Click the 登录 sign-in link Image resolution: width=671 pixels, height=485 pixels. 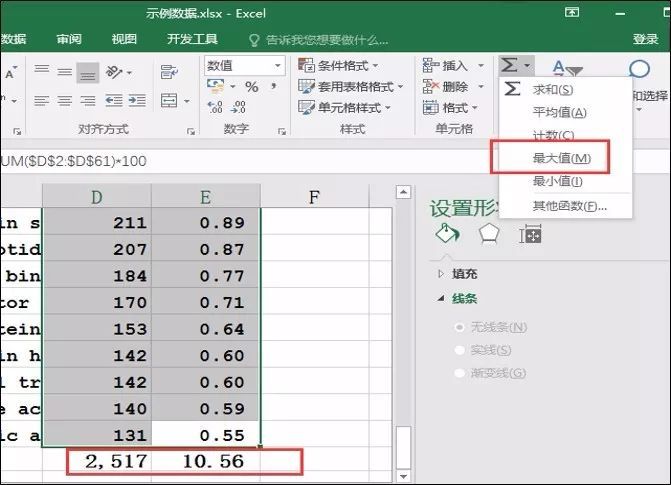point(645,39)
